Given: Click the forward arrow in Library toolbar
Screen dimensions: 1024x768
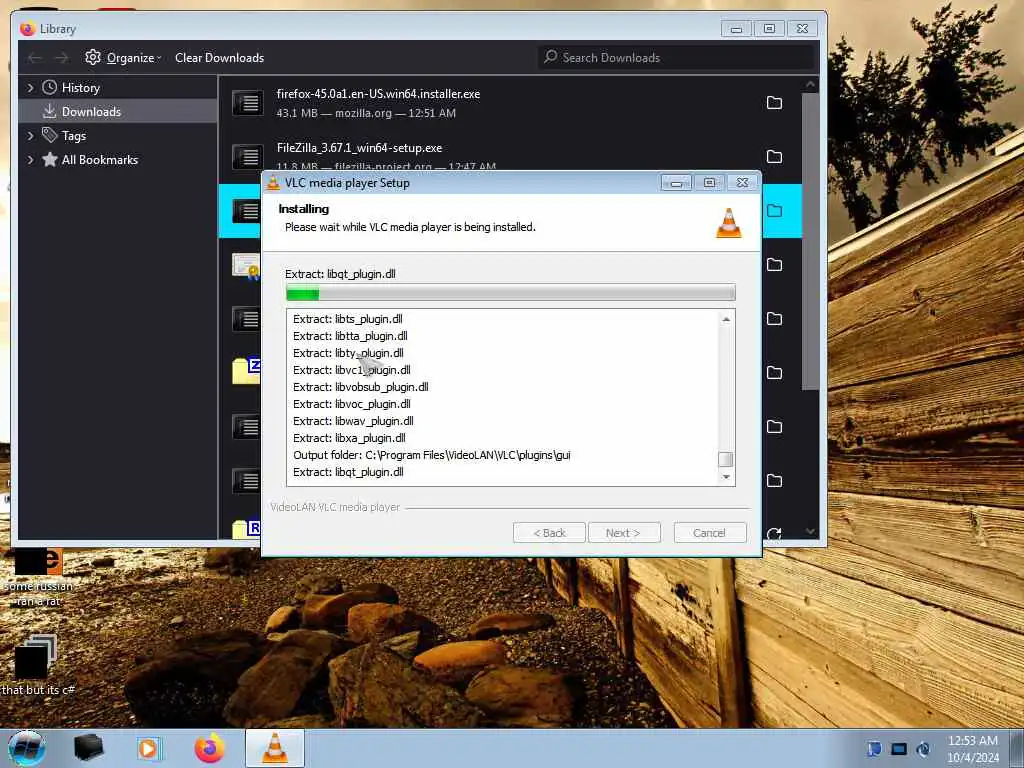Looking at the screenshot, I should [61, 58].
